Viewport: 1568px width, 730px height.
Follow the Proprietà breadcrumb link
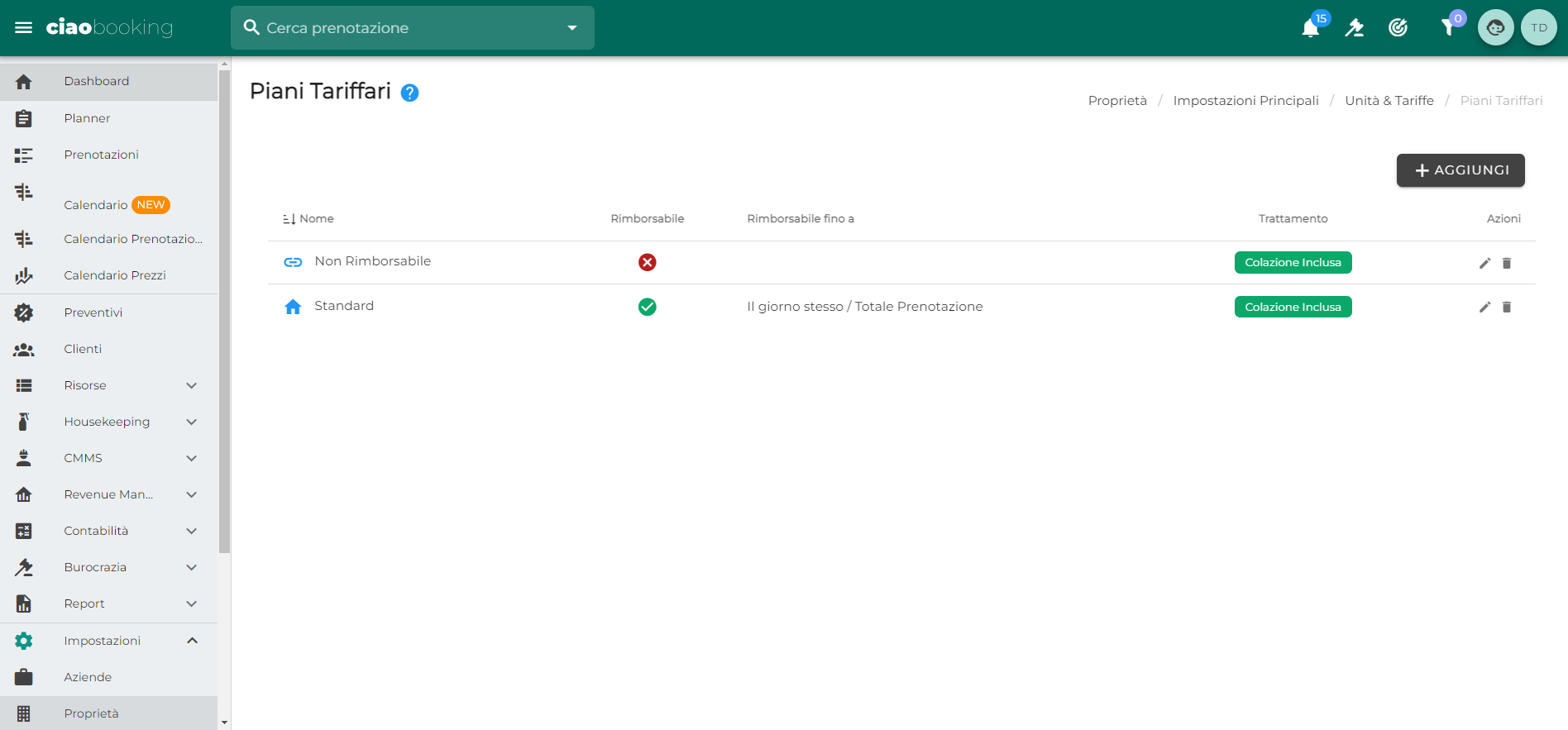pos(1117,101)
